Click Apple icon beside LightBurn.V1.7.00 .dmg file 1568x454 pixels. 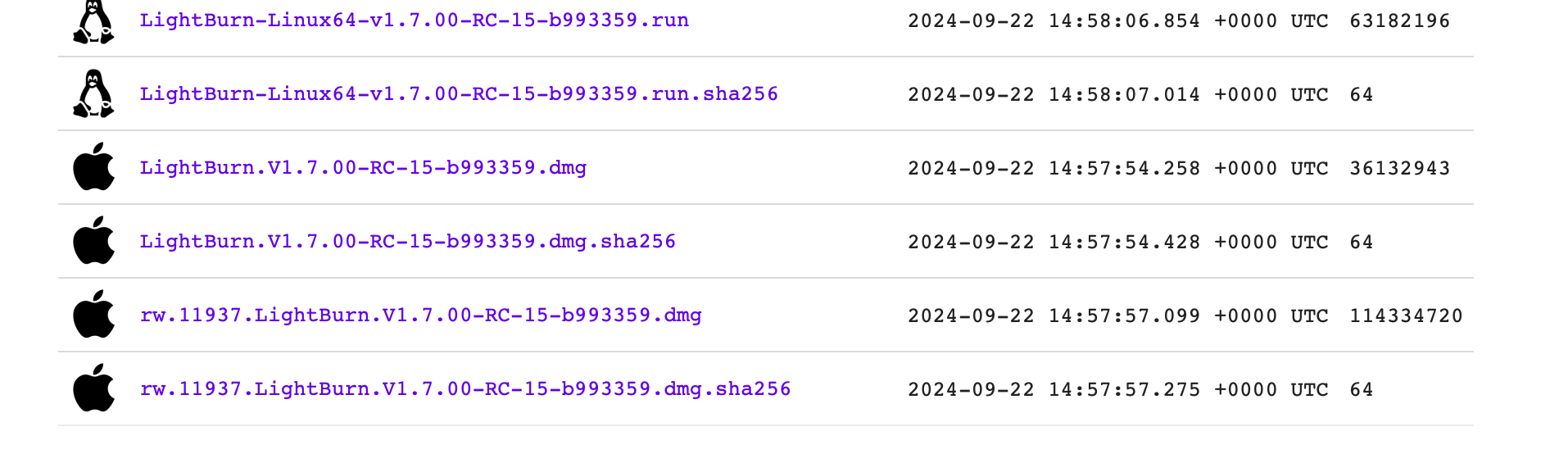point(93,167)
